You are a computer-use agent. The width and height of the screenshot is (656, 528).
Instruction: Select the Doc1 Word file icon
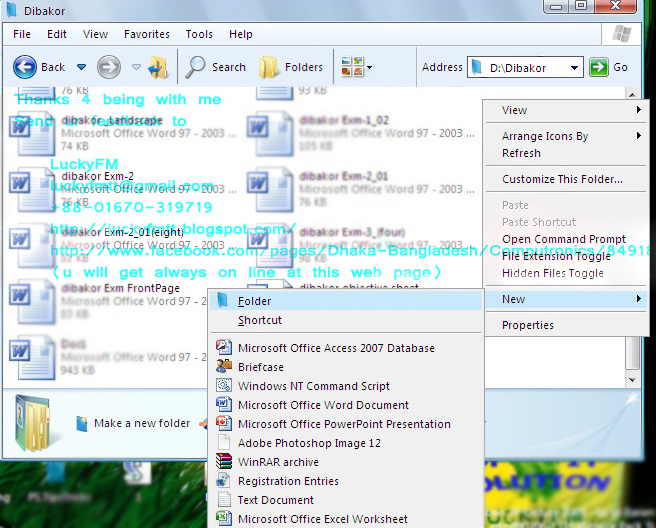point(32,358)
